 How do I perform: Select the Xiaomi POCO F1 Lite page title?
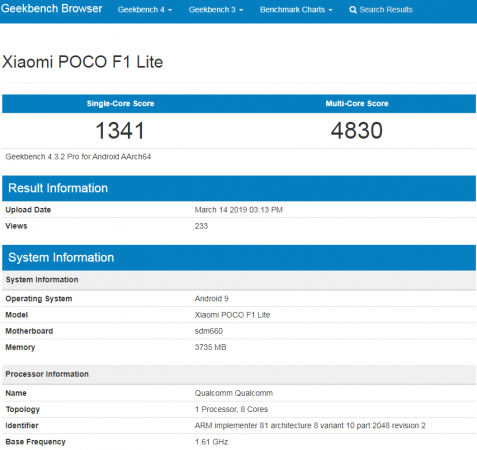tap(83, 62)
